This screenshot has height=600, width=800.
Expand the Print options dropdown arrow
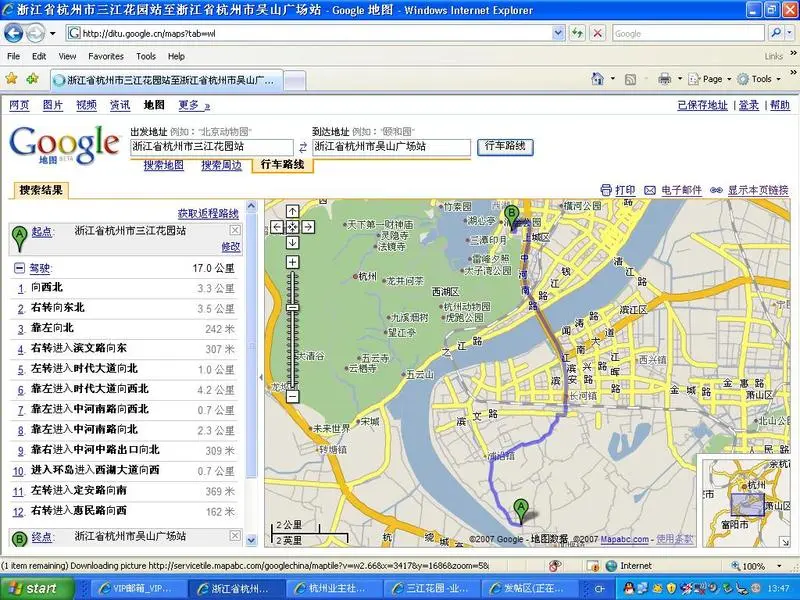pyautogui.click(x=680, y=79)
